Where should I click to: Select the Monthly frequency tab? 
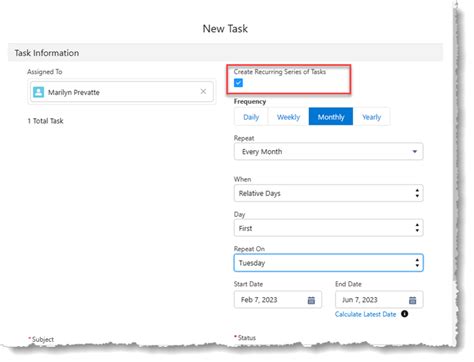(331, 117)
